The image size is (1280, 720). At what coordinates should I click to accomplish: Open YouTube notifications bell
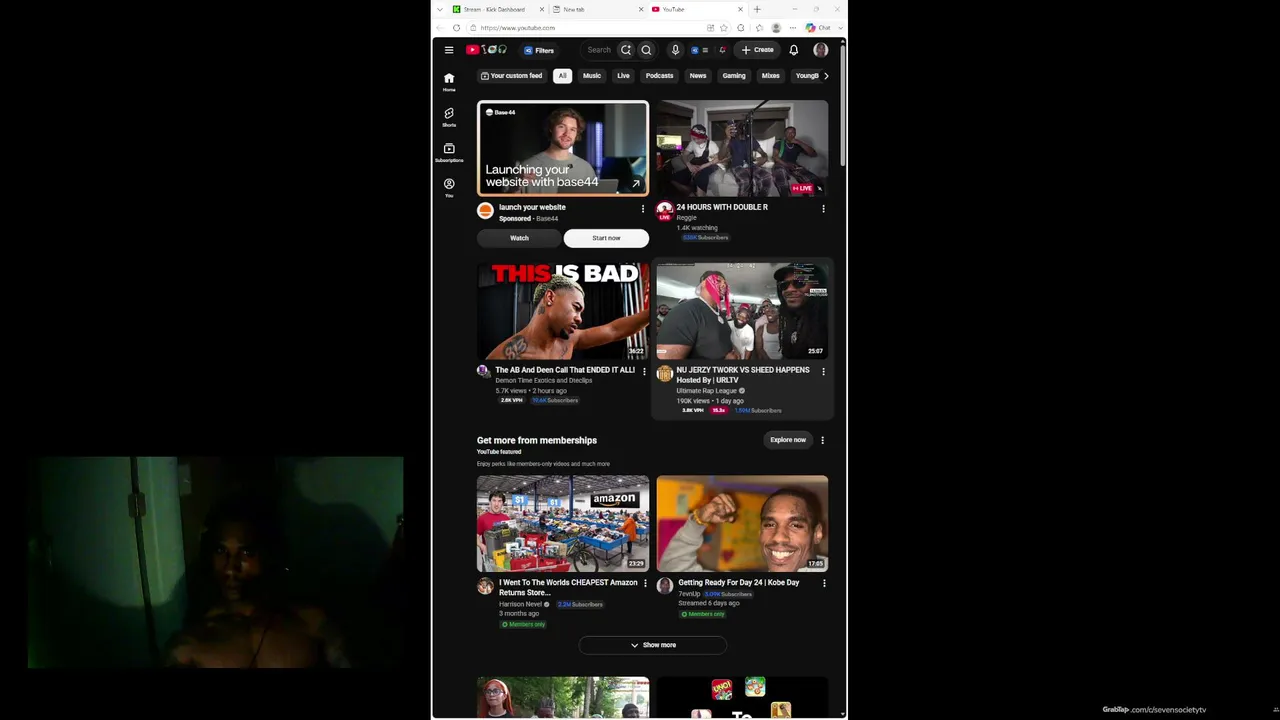click(x=794, y=50)
